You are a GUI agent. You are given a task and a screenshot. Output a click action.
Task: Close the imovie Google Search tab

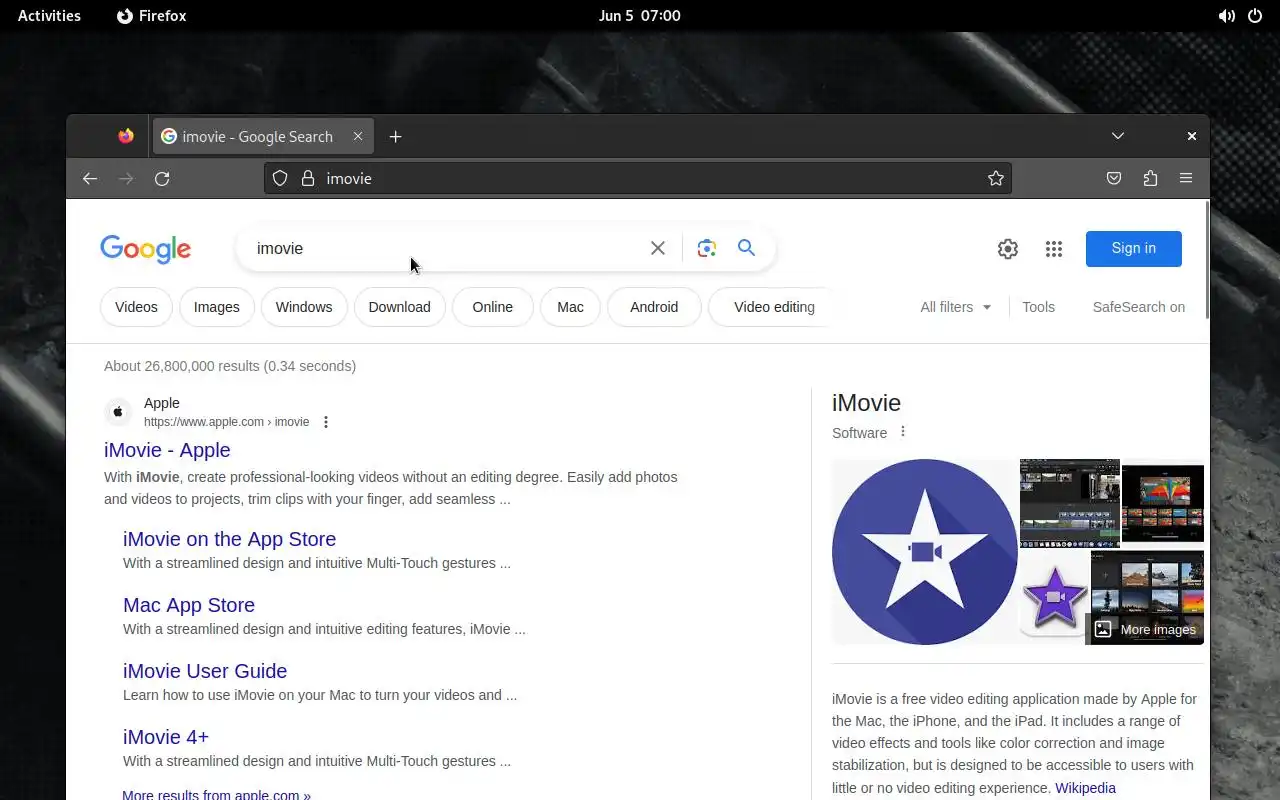click(357, 136)
